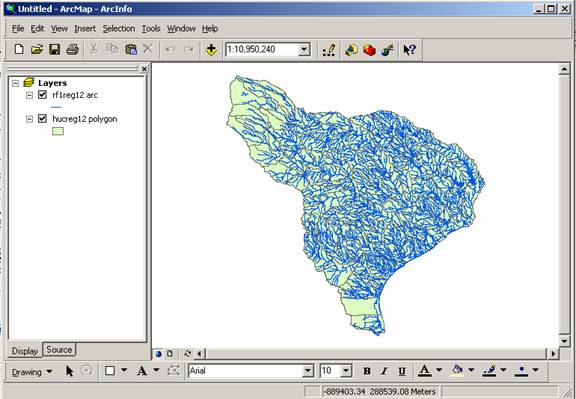Toggle Underline text formatting
This screenshot has width=576, height=399.
402,371
